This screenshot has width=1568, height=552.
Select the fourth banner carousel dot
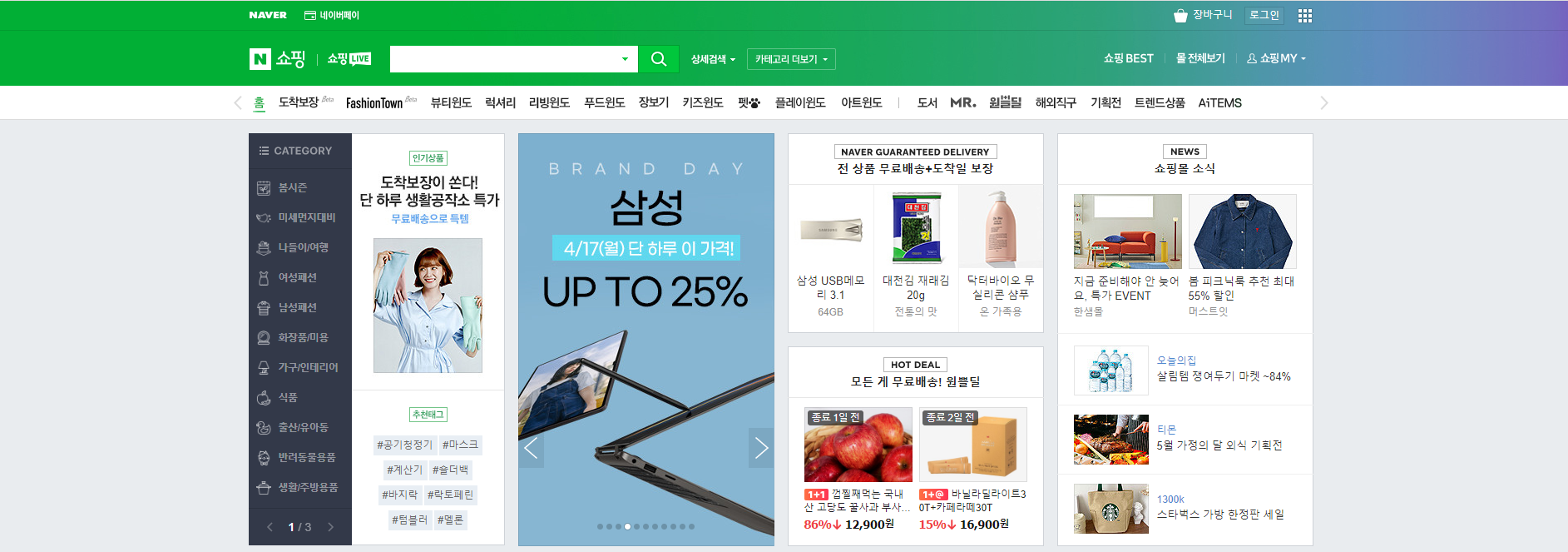627,526
